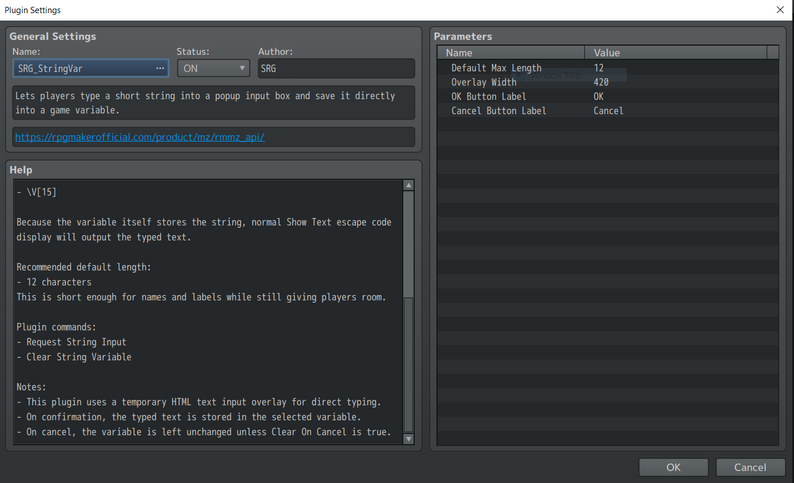Click the Author field containing SRG
The image size is (794, 483).
click(x=336, y=68)
